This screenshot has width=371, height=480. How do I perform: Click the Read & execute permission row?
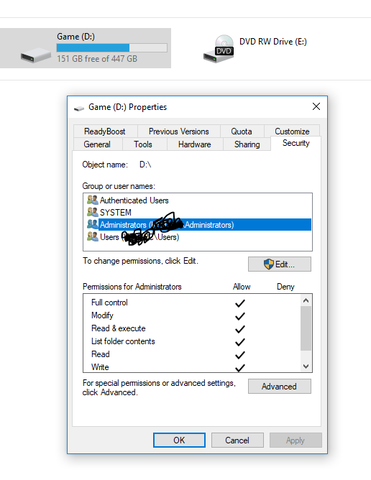[x=192, y=328]
